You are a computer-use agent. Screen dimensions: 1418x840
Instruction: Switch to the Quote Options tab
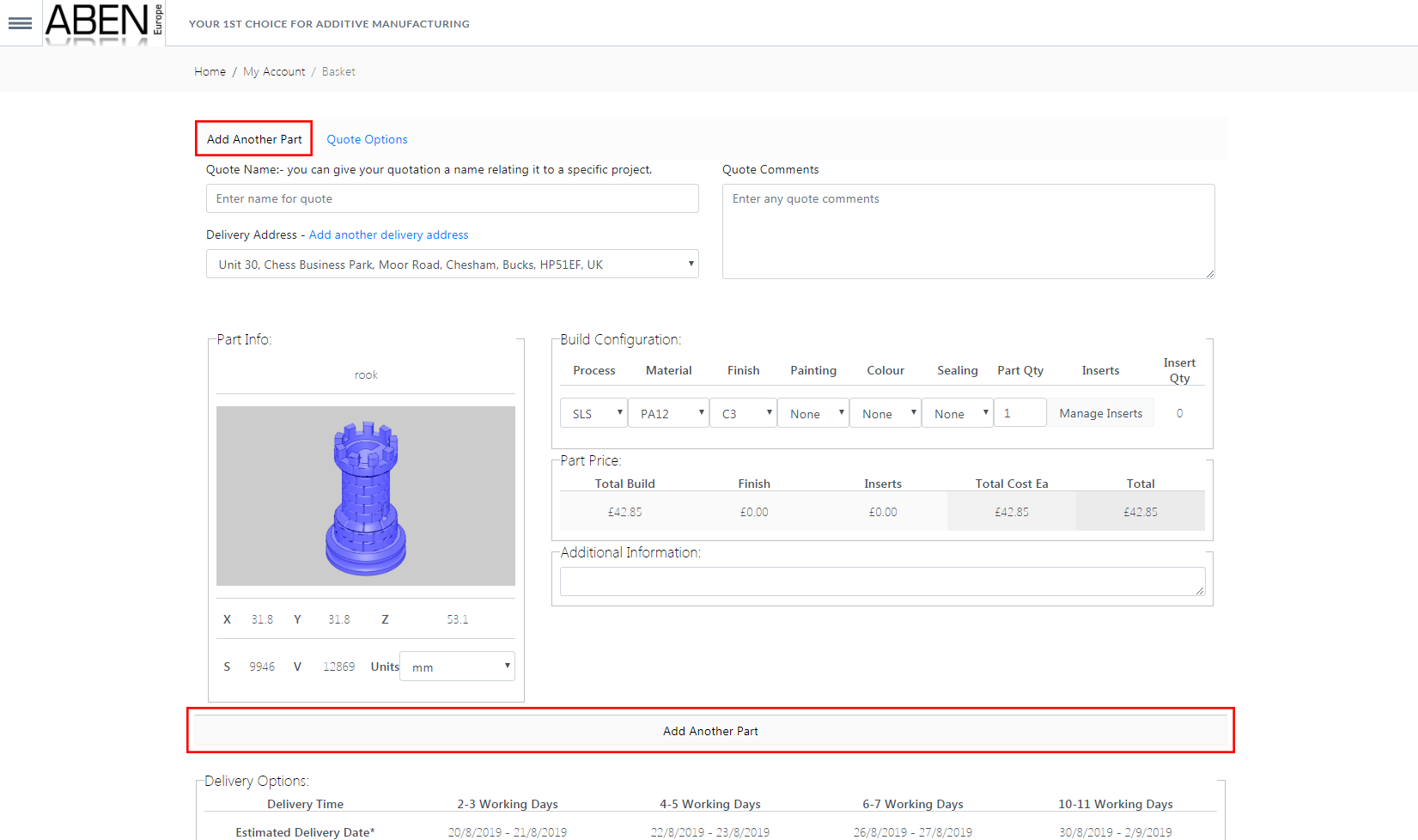[x=367, y=139]
